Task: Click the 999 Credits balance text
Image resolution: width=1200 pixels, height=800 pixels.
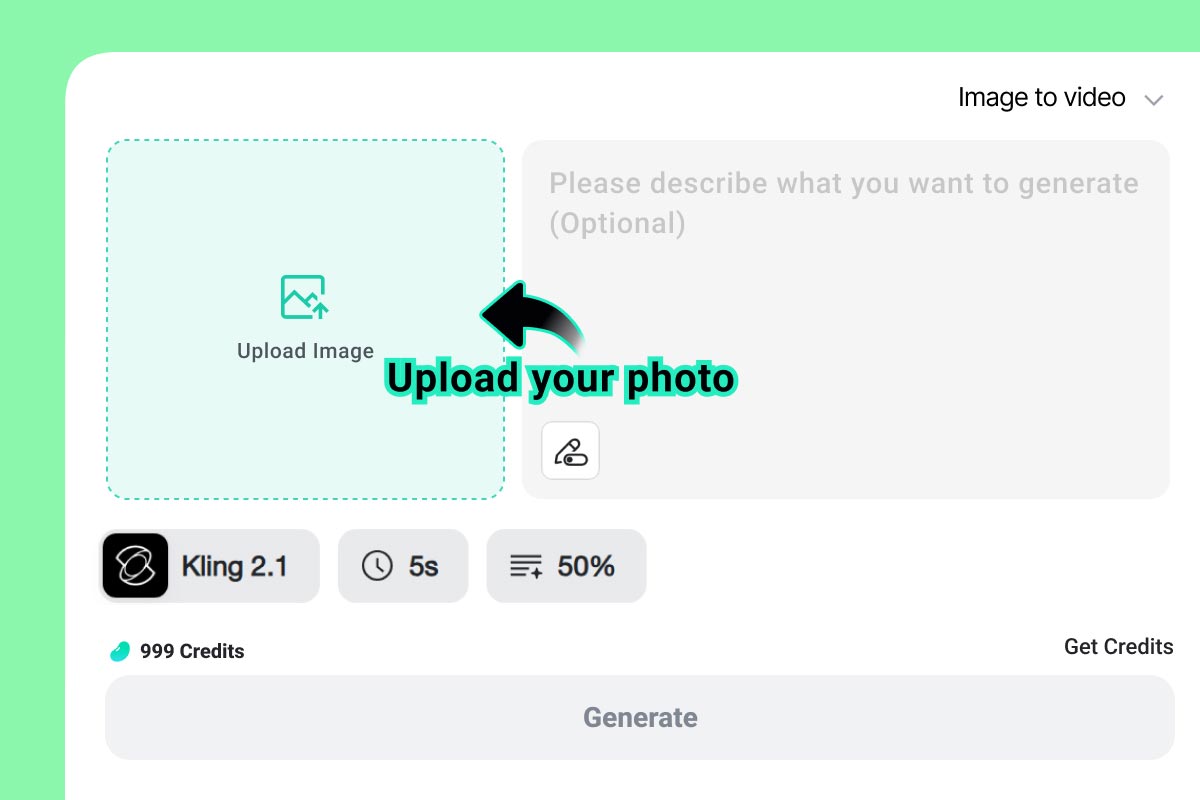Action: tap(192, 652)
